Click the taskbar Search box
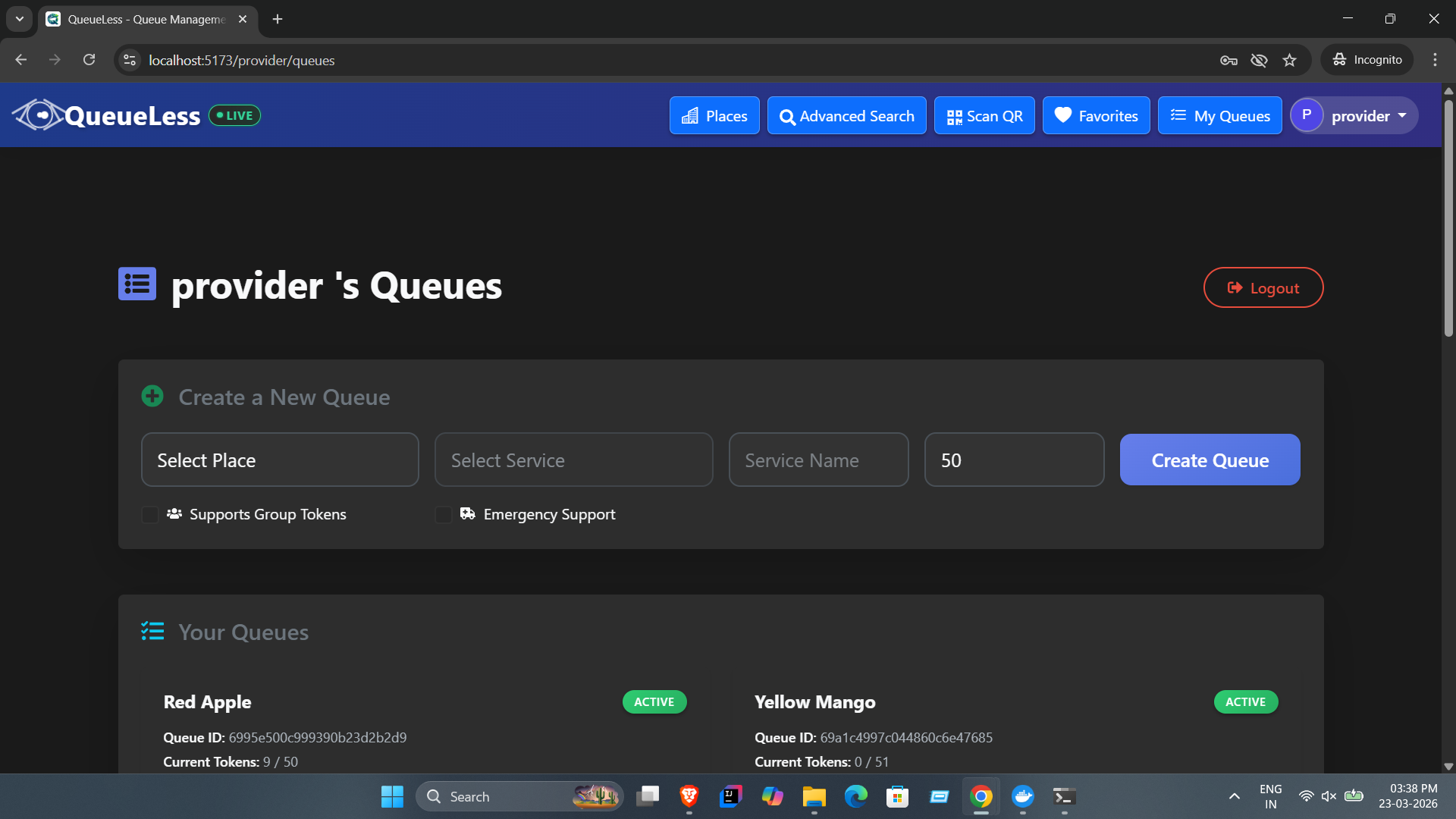 tap(519, 796)
